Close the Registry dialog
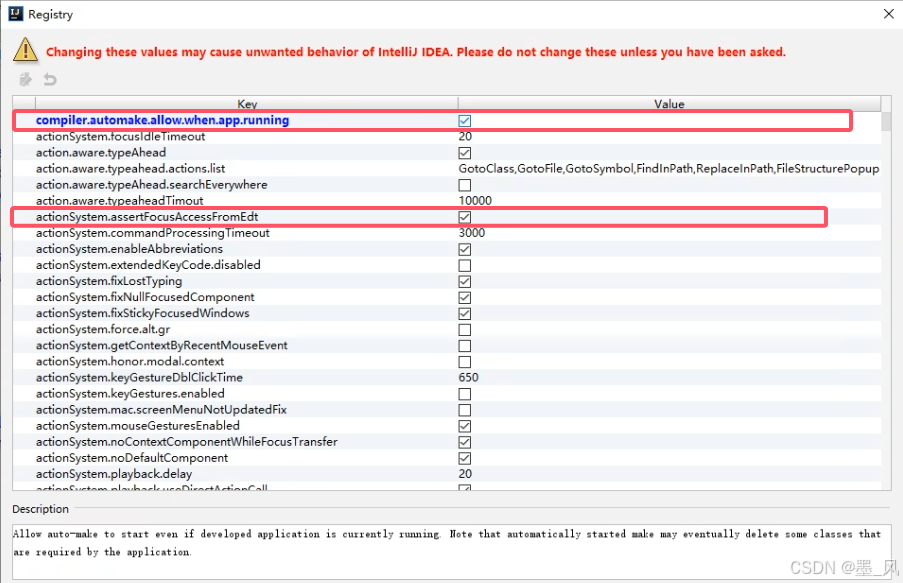This screenshot has width=903, height=583. pyautogui.click(x=889, y=14)
